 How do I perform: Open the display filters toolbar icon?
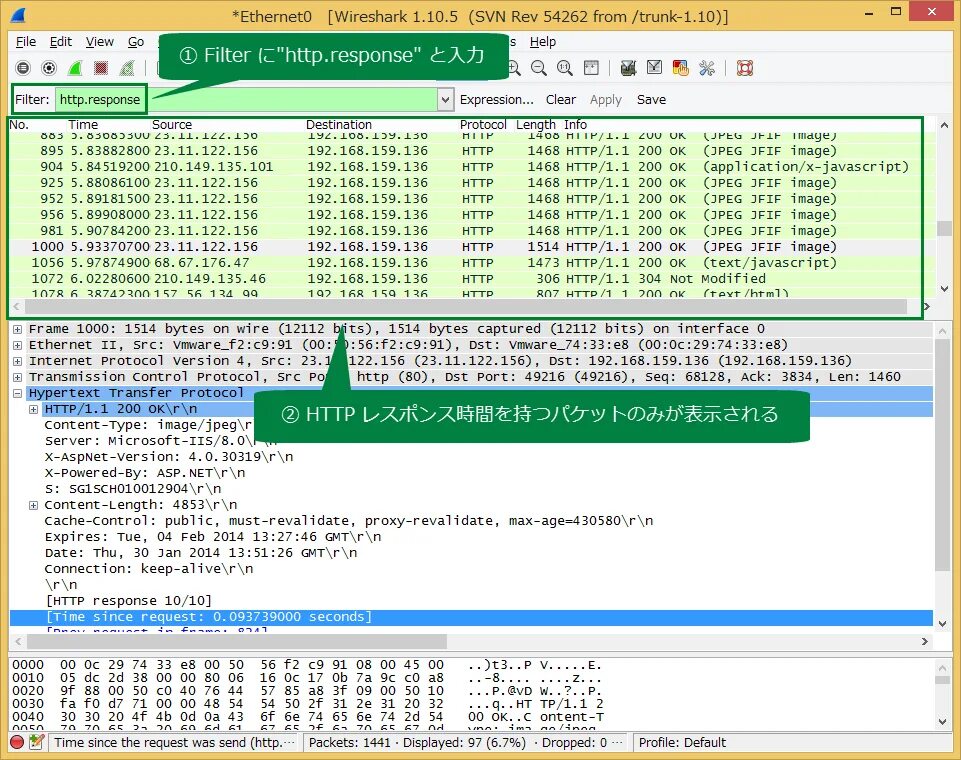tap(655, 68)
